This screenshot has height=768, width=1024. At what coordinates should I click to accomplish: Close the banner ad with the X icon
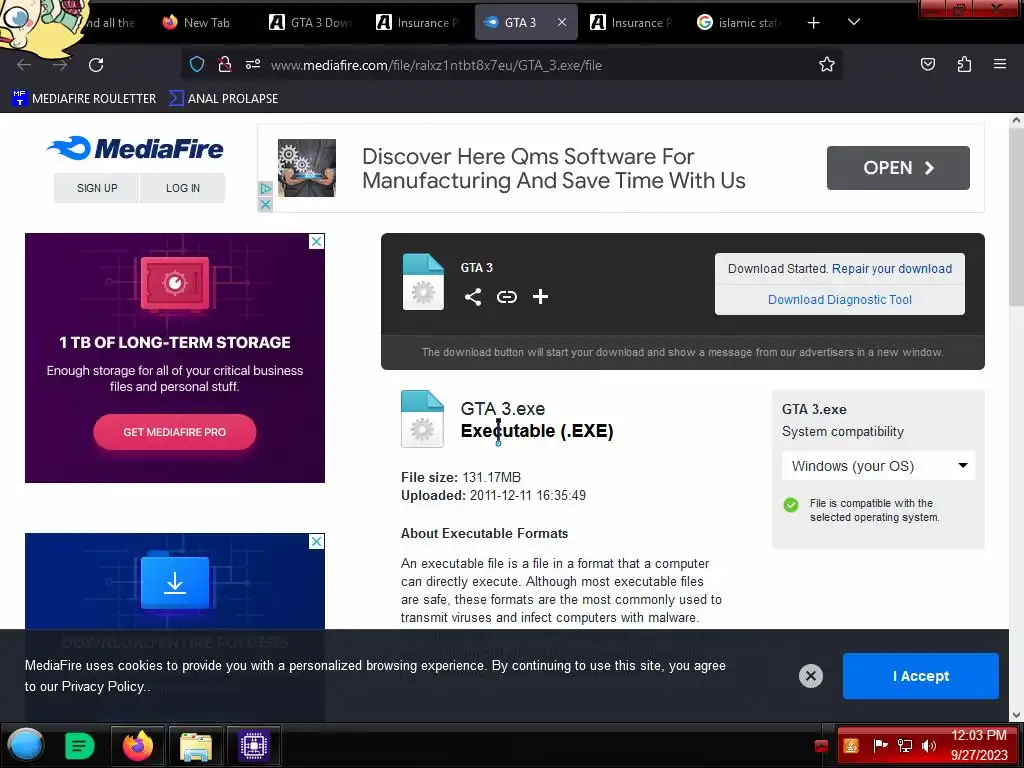point(264,204)
